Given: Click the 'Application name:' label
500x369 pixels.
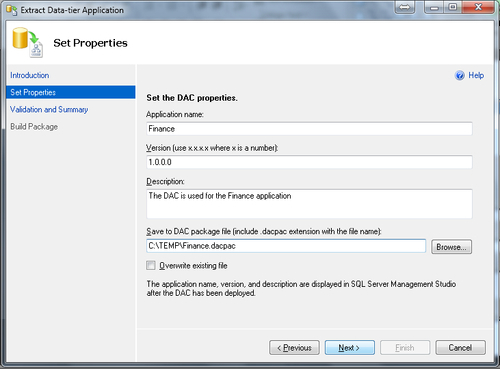Looking at the screenshot, I should (175, 114).
